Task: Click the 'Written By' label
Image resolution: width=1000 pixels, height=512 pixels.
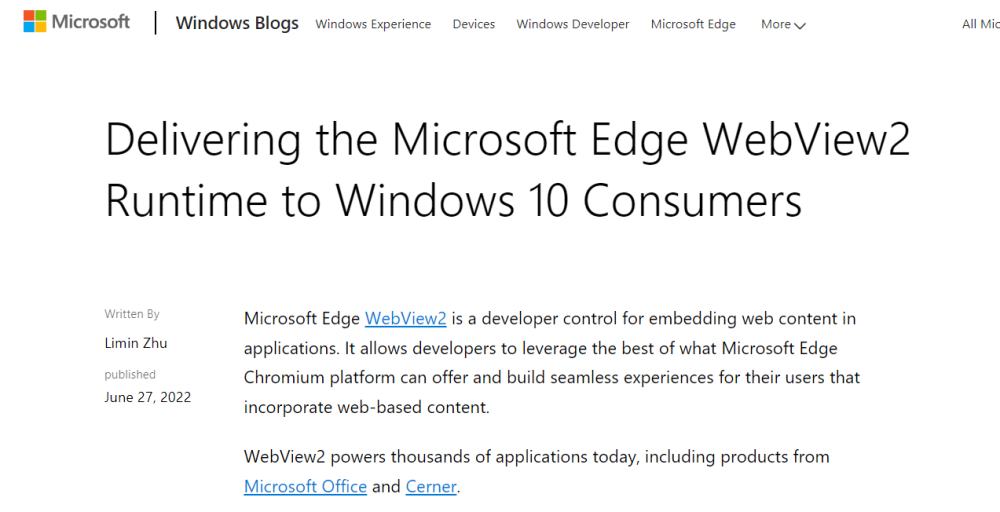Action: coord(132,314)
